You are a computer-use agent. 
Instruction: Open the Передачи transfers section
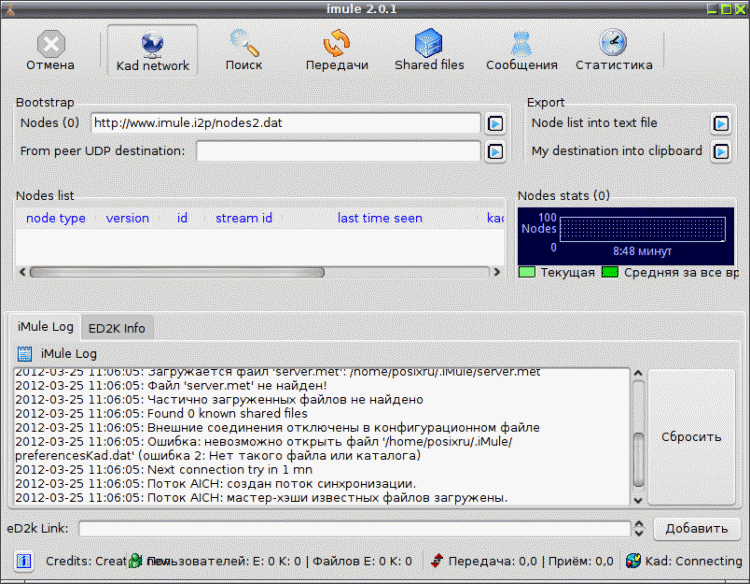coord(337,50)
